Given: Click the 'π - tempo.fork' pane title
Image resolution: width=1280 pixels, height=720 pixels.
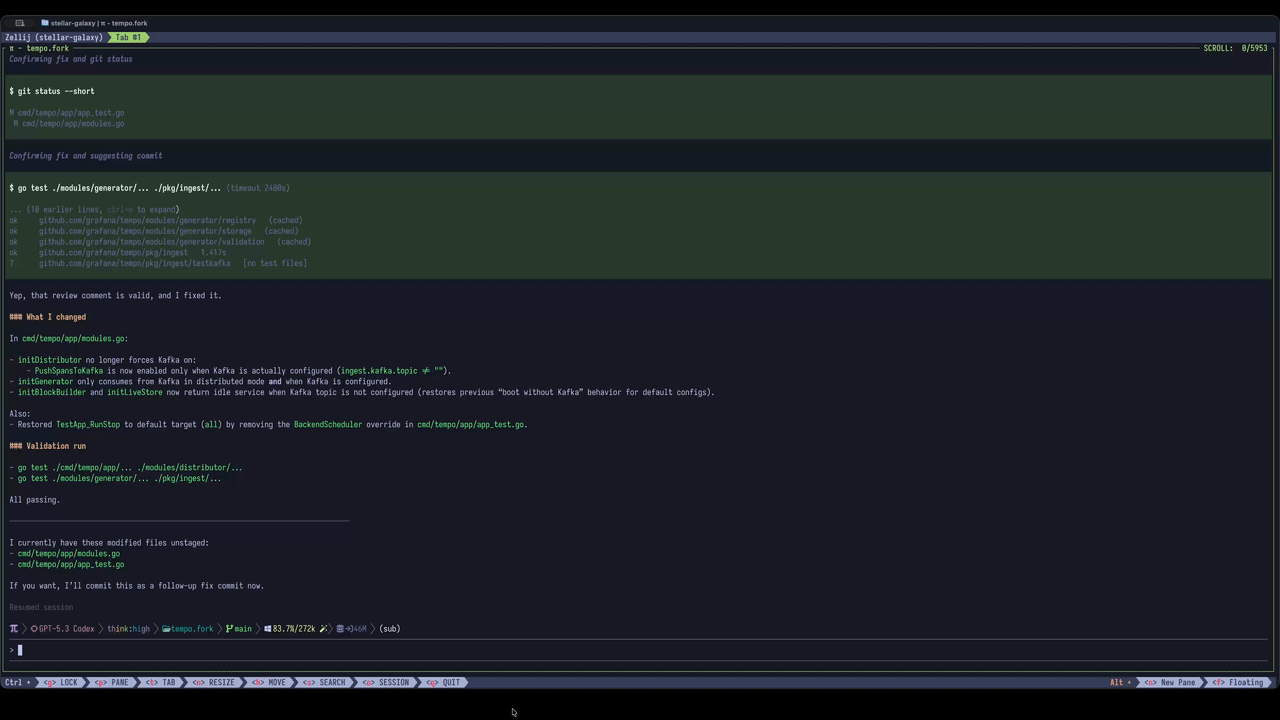Looking at the screenshot, I should tap(39, 48).
